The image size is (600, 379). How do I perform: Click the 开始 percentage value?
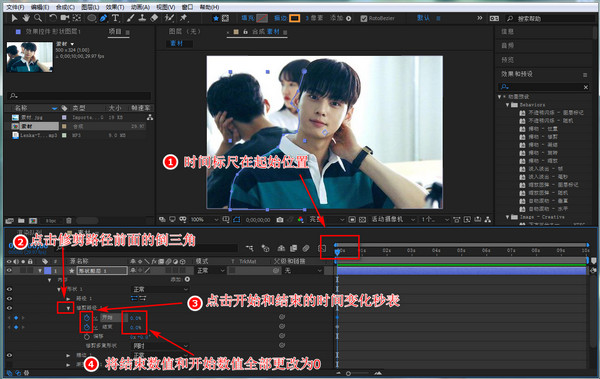(x=135, y=318)
